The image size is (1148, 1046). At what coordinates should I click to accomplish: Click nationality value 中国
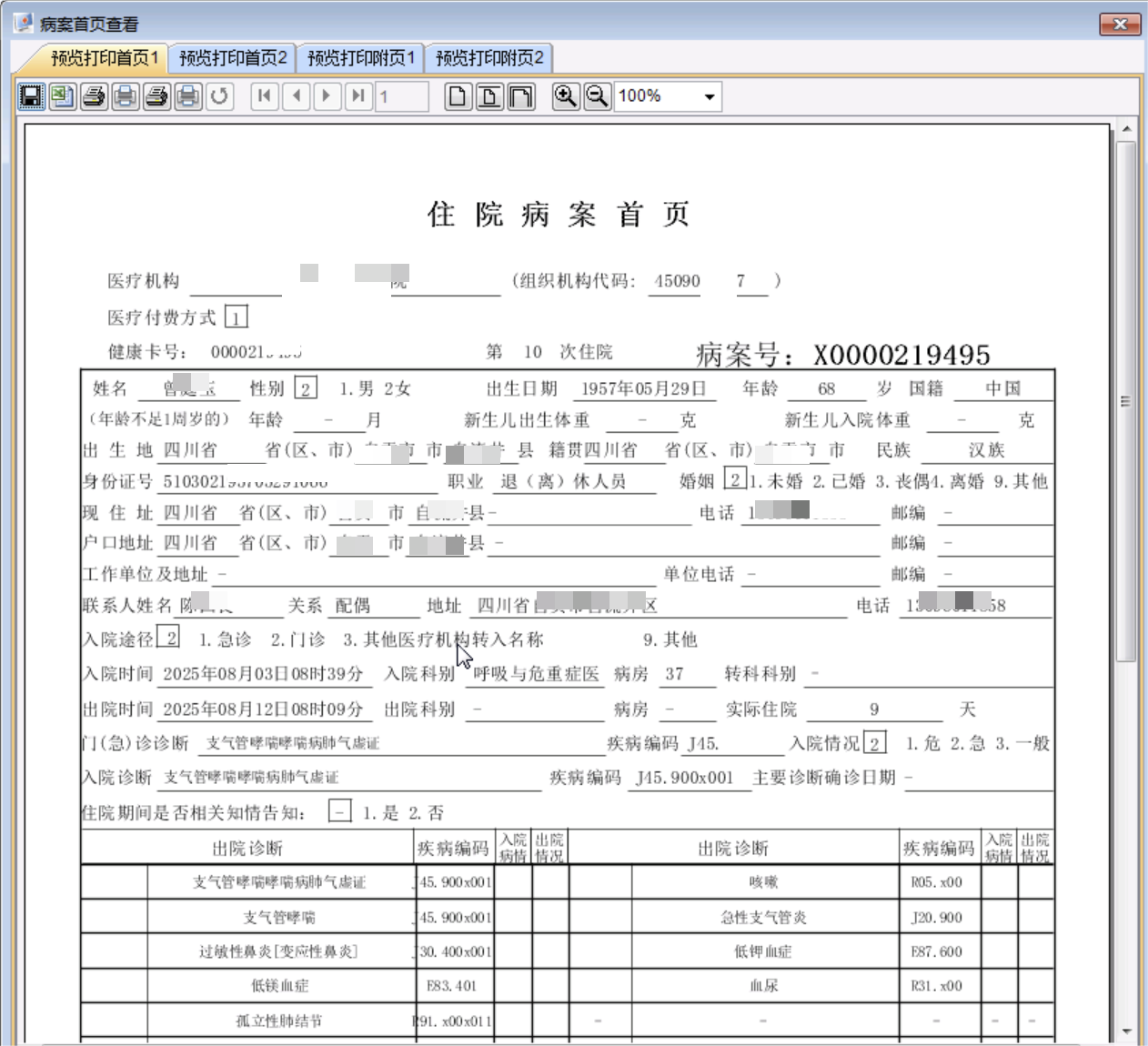click(1003, 388)
